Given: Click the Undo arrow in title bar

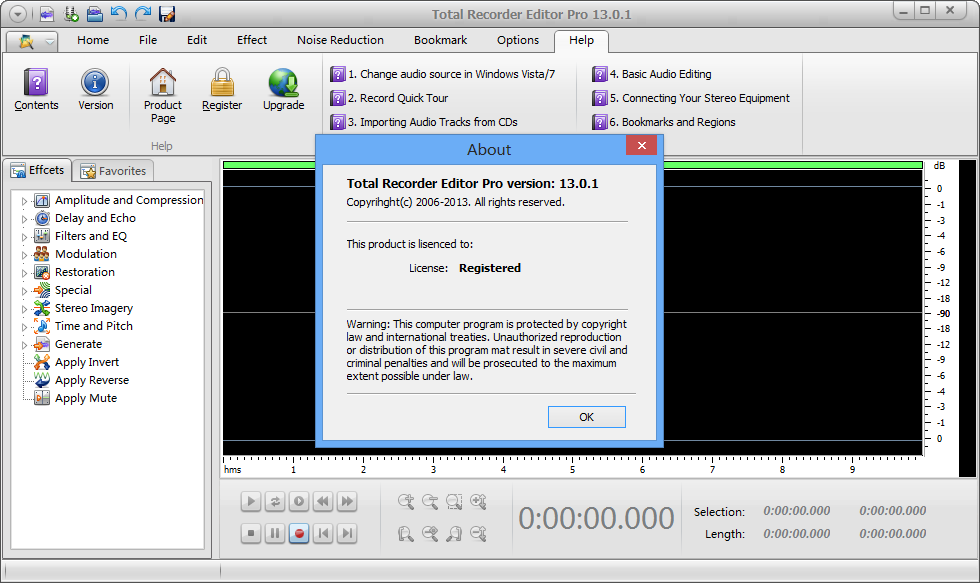Looking at the screenshot, I should click(119, 14).
